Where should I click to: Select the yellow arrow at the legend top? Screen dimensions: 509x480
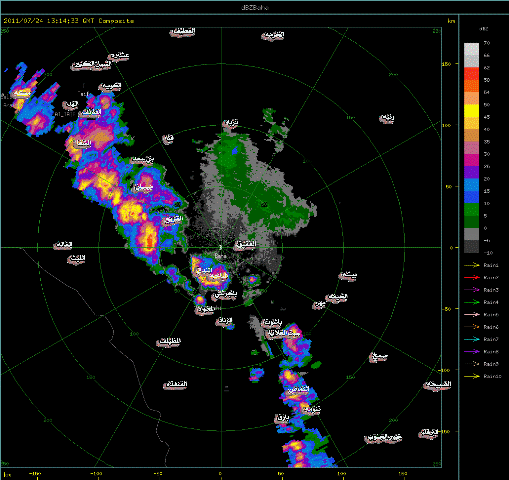point(472,265)
